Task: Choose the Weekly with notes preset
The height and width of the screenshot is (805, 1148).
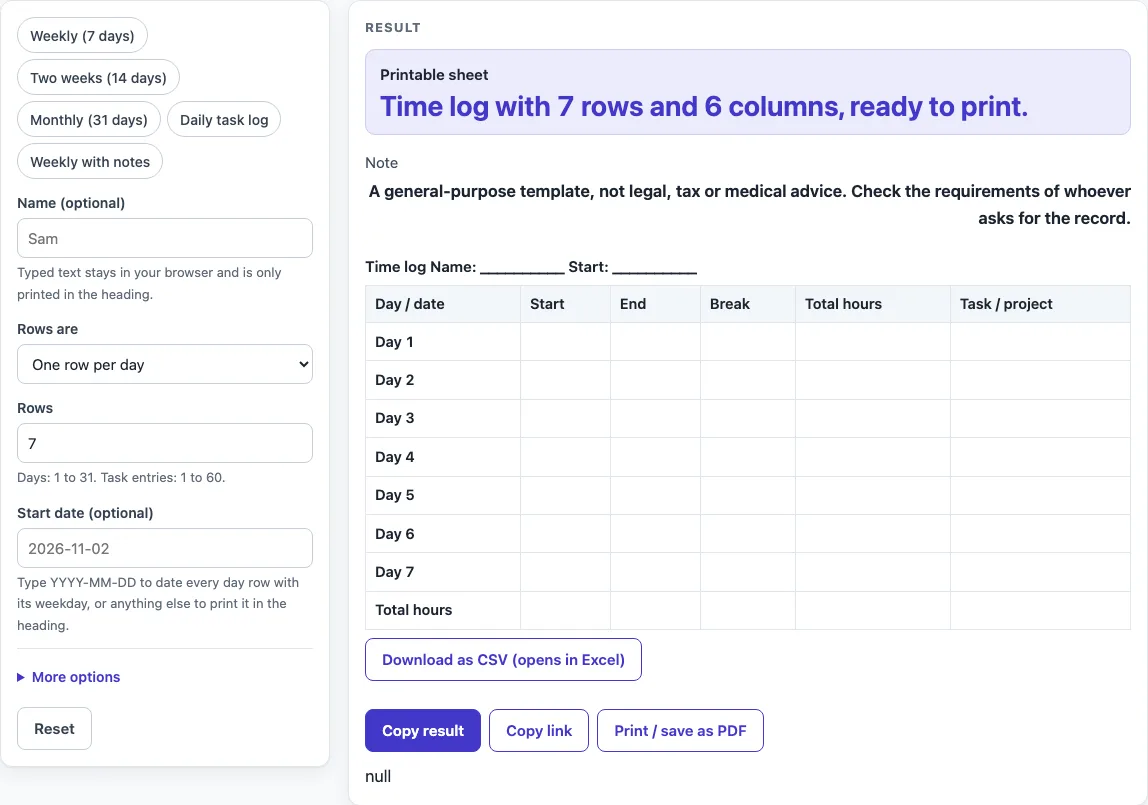Action: 90,162
